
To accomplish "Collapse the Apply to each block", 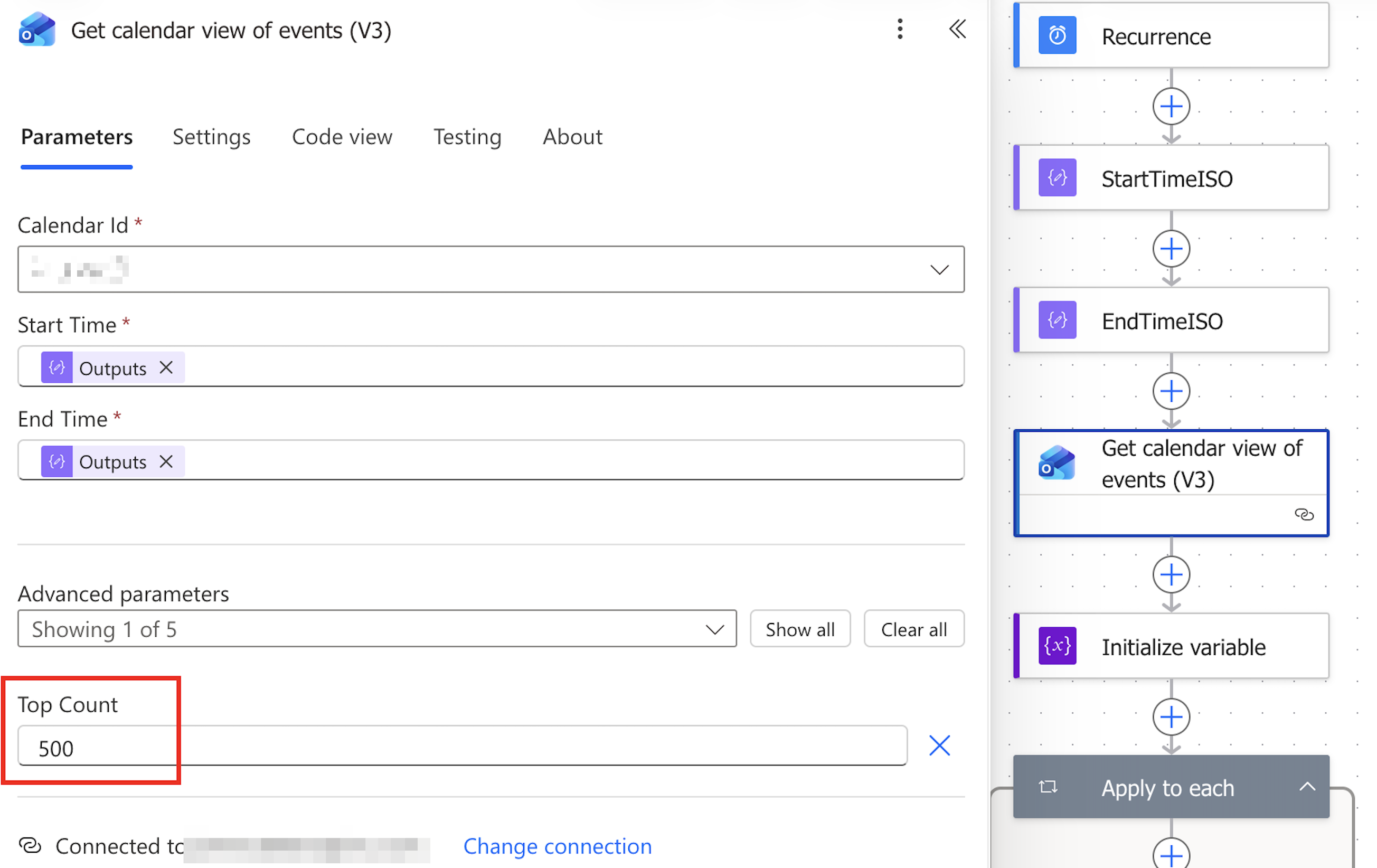I will tap(1307, 787).
